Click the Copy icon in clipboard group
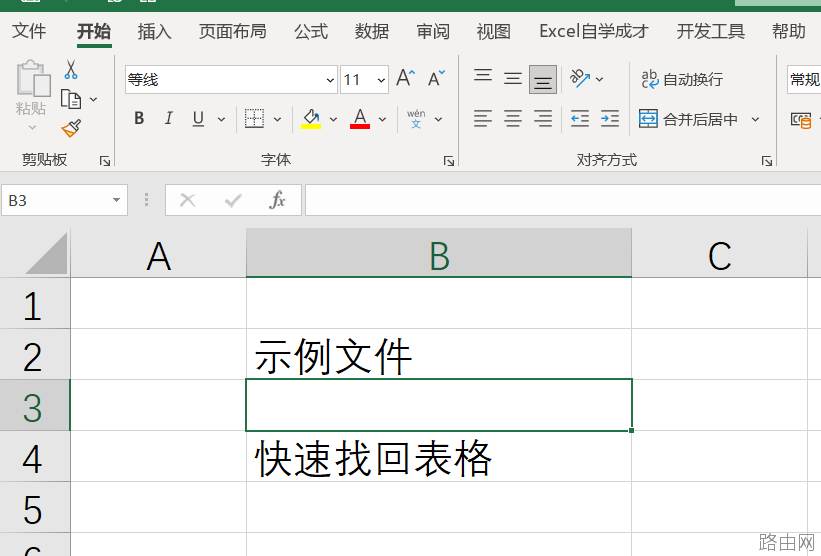Screen dimensions: 821x556 click(71, 99)
